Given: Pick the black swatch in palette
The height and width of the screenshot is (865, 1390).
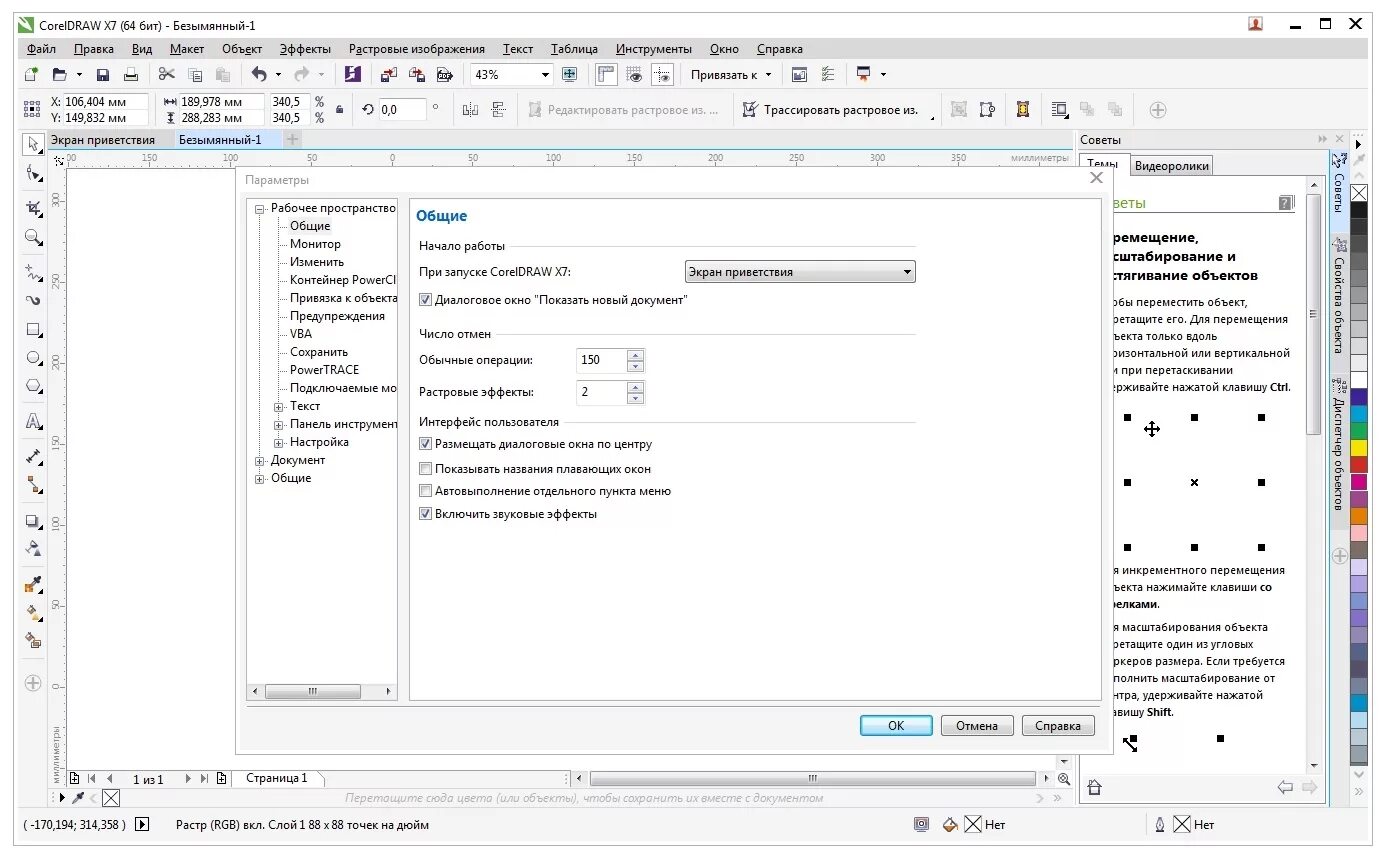Looking at the screenshot, I should tap(1359, 210).
